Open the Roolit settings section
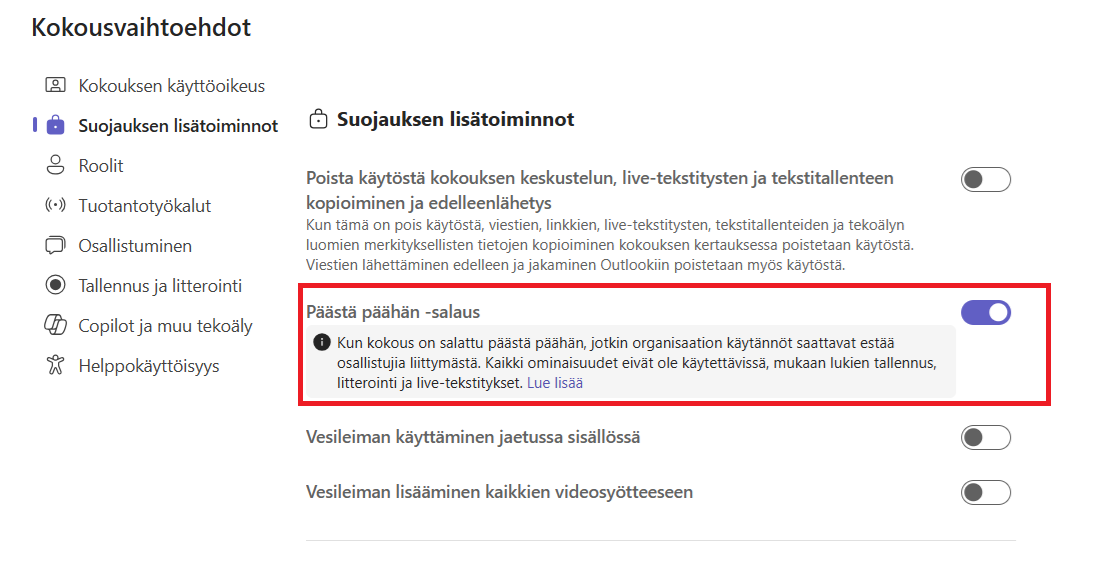 [101, 166]
